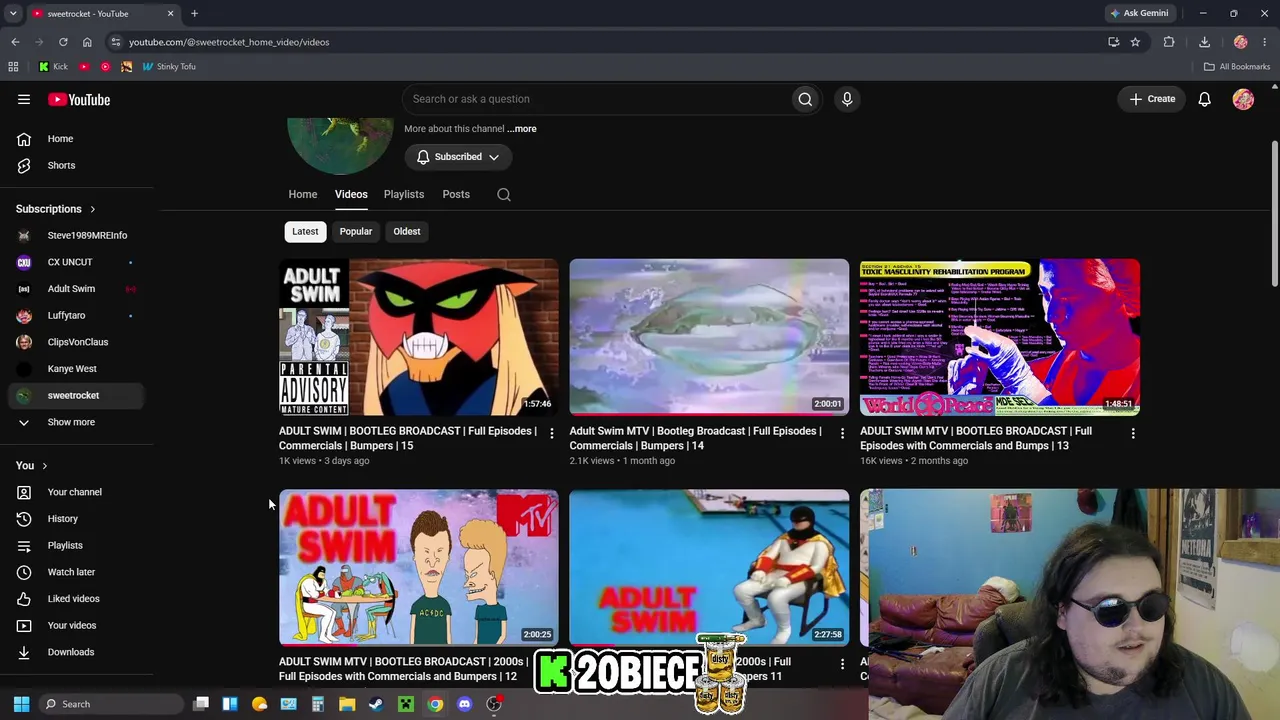Click the Chrome address bar URL
Screen dimensions: 1280x720
coord(229,42)
